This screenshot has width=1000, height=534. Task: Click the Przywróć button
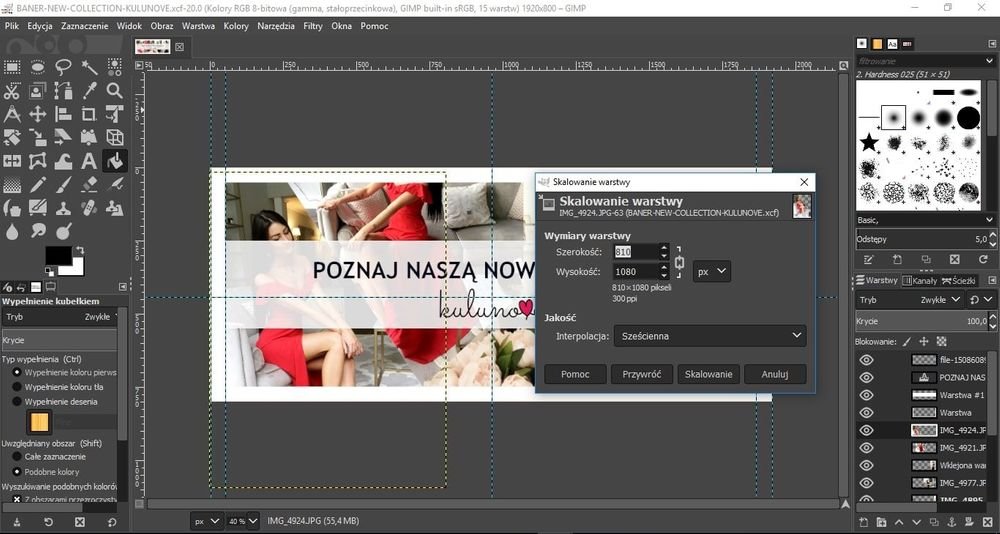coord(642,374)
